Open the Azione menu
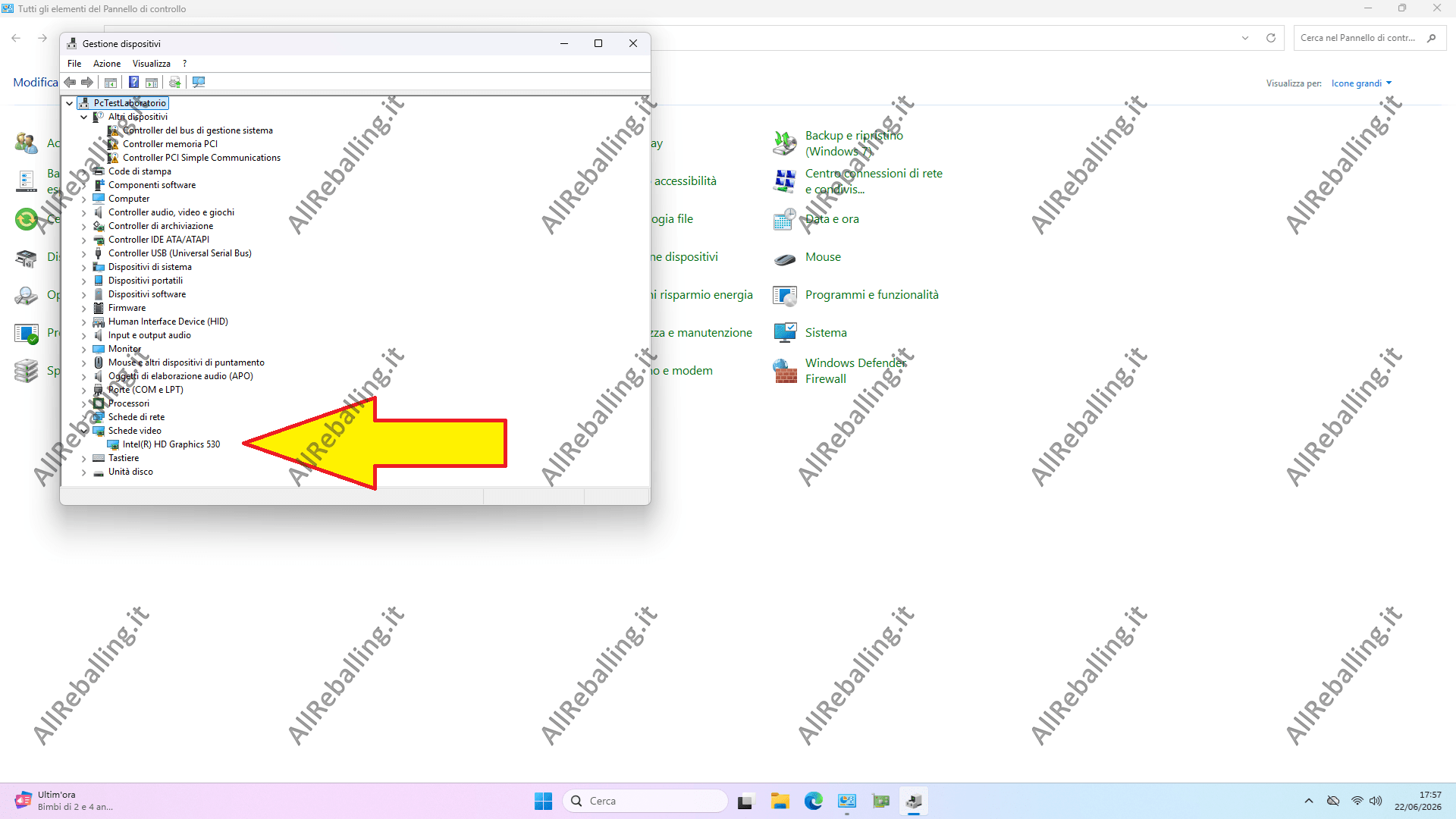Image resolution: width=1456 pixels, height=819 pixels. 107,64
